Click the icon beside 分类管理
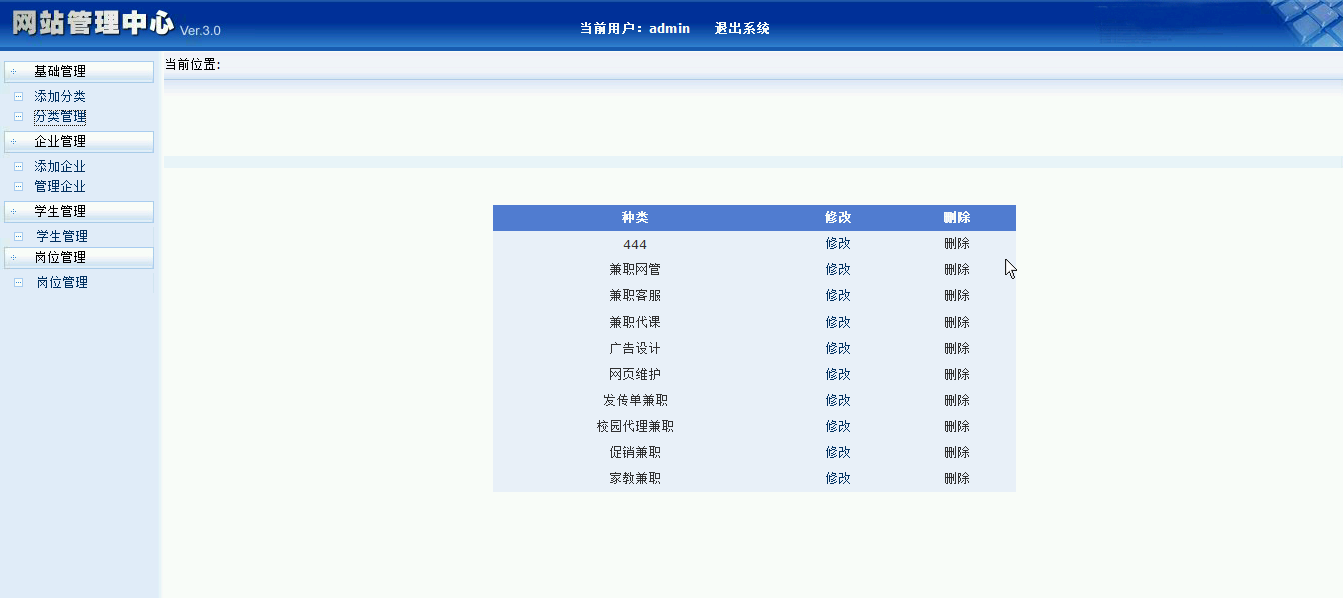 [x=18, y=117]
